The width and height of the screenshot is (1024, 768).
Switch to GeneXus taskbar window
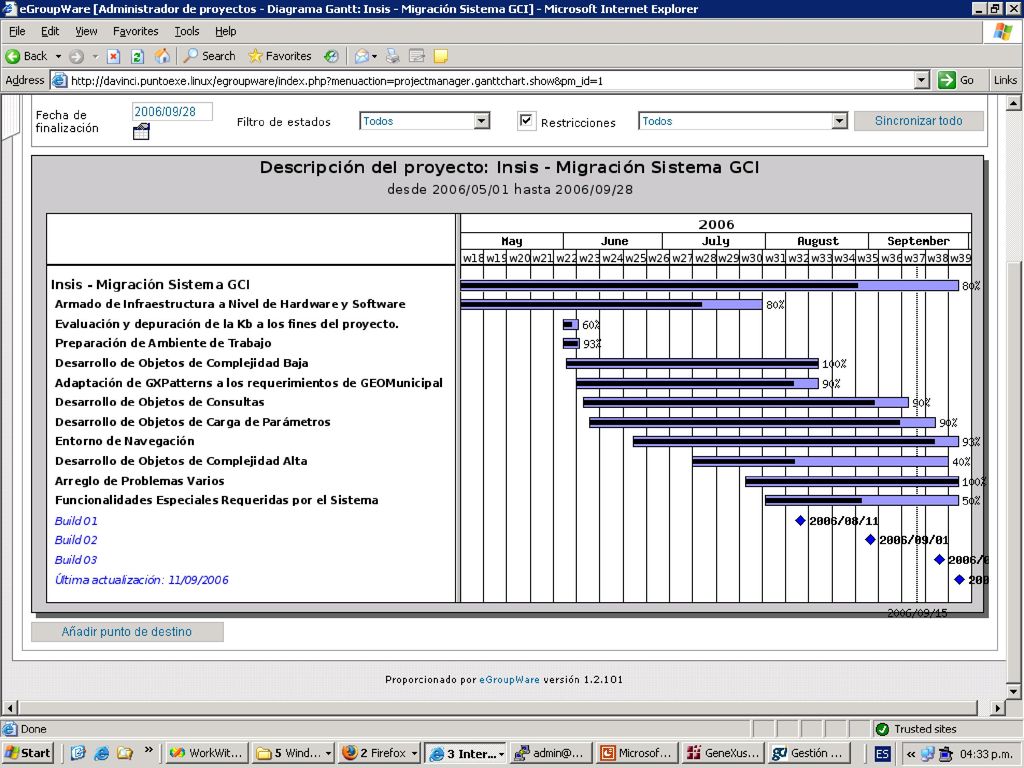point(723,753)
